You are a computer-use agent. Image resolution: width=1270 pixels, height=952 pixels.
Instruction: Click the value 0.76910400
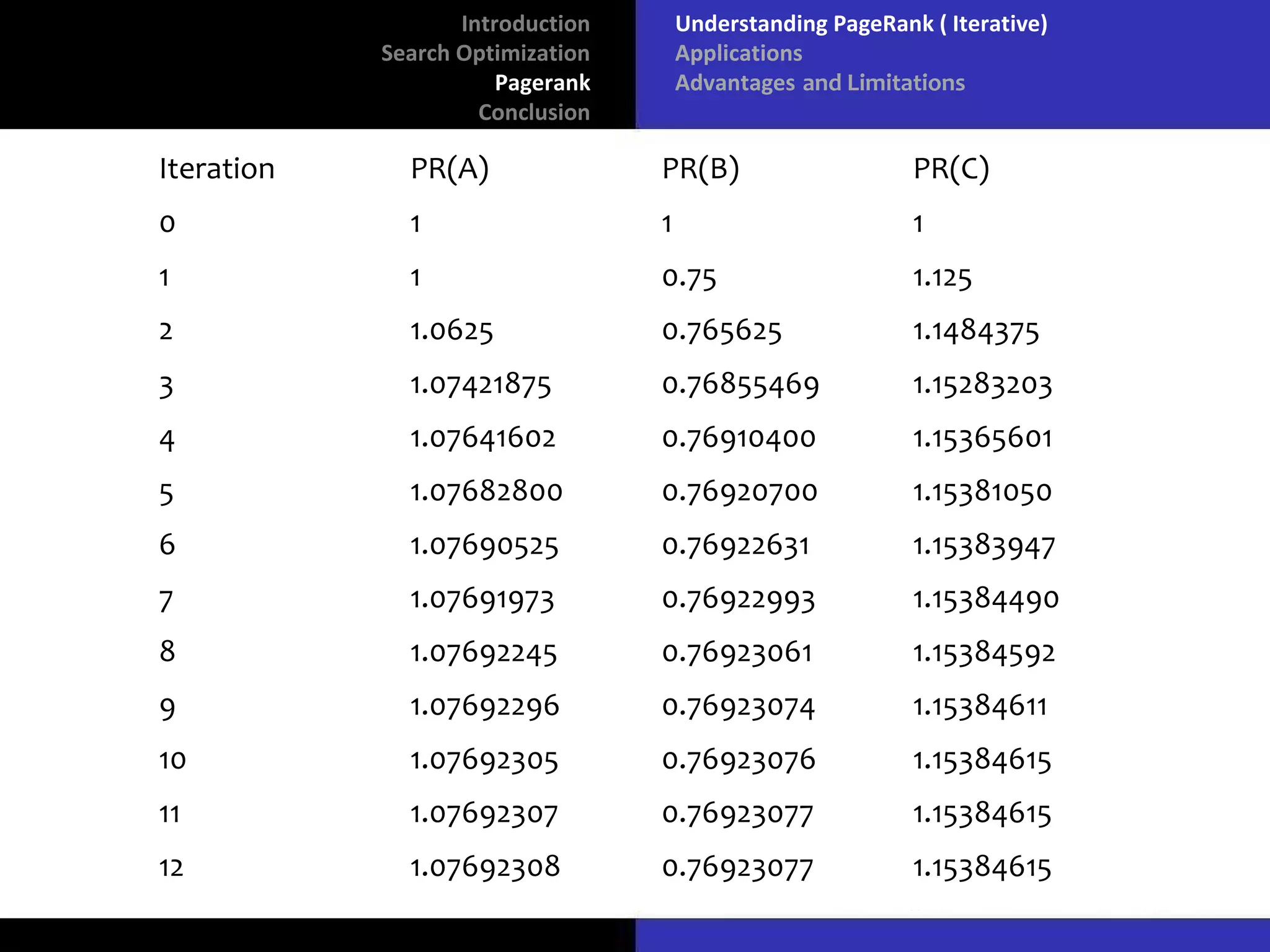(739, 439)
